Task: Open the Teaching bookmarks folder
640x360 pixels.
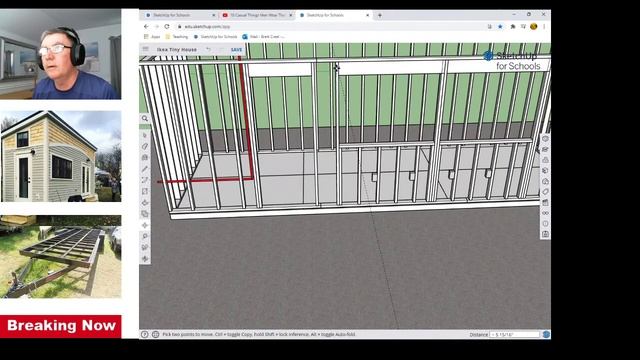Action: point(177,37)
